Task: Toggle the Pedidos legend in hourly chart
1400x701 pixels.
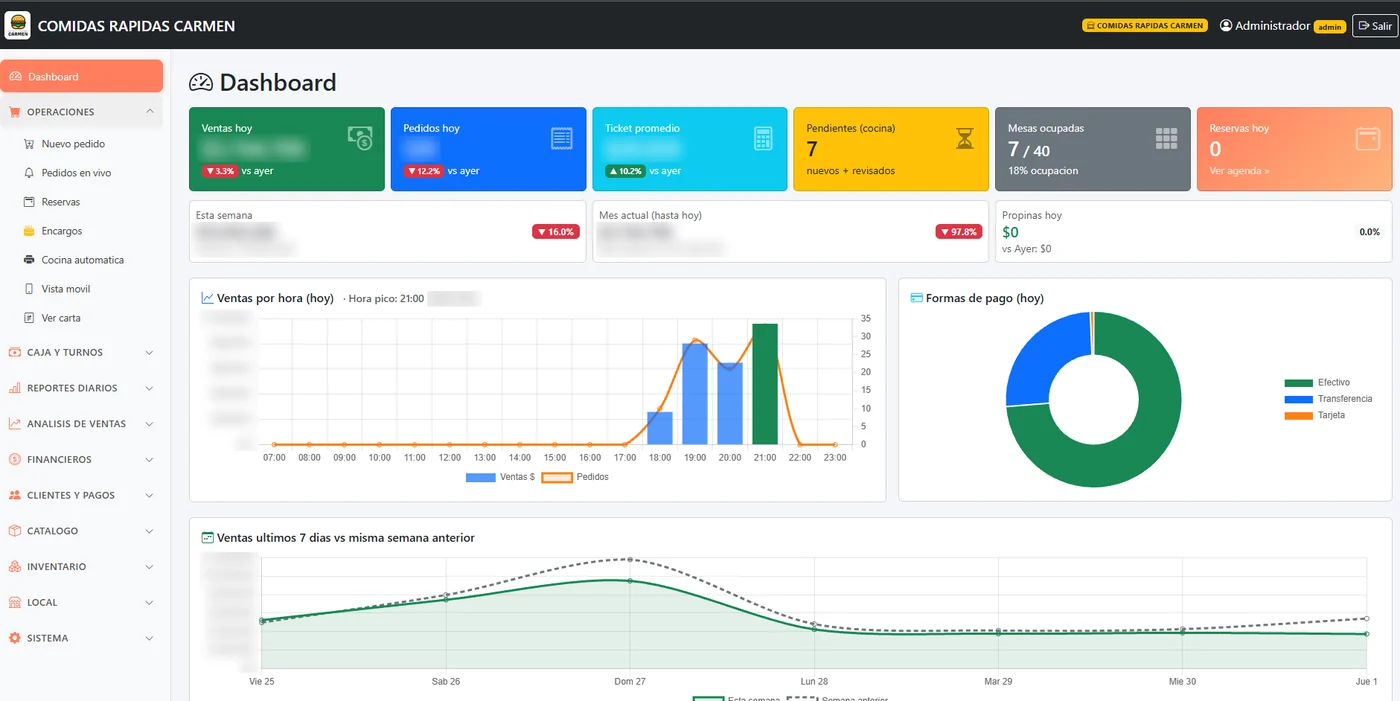Action: (575, 477)
